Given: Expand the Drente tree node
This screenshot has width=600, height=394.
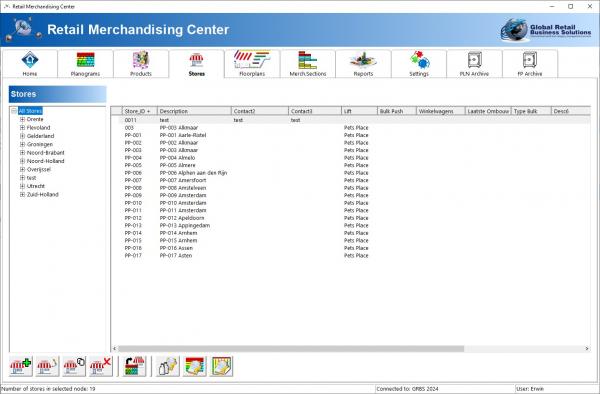Looking at the screenshot, I should (22, 119).
